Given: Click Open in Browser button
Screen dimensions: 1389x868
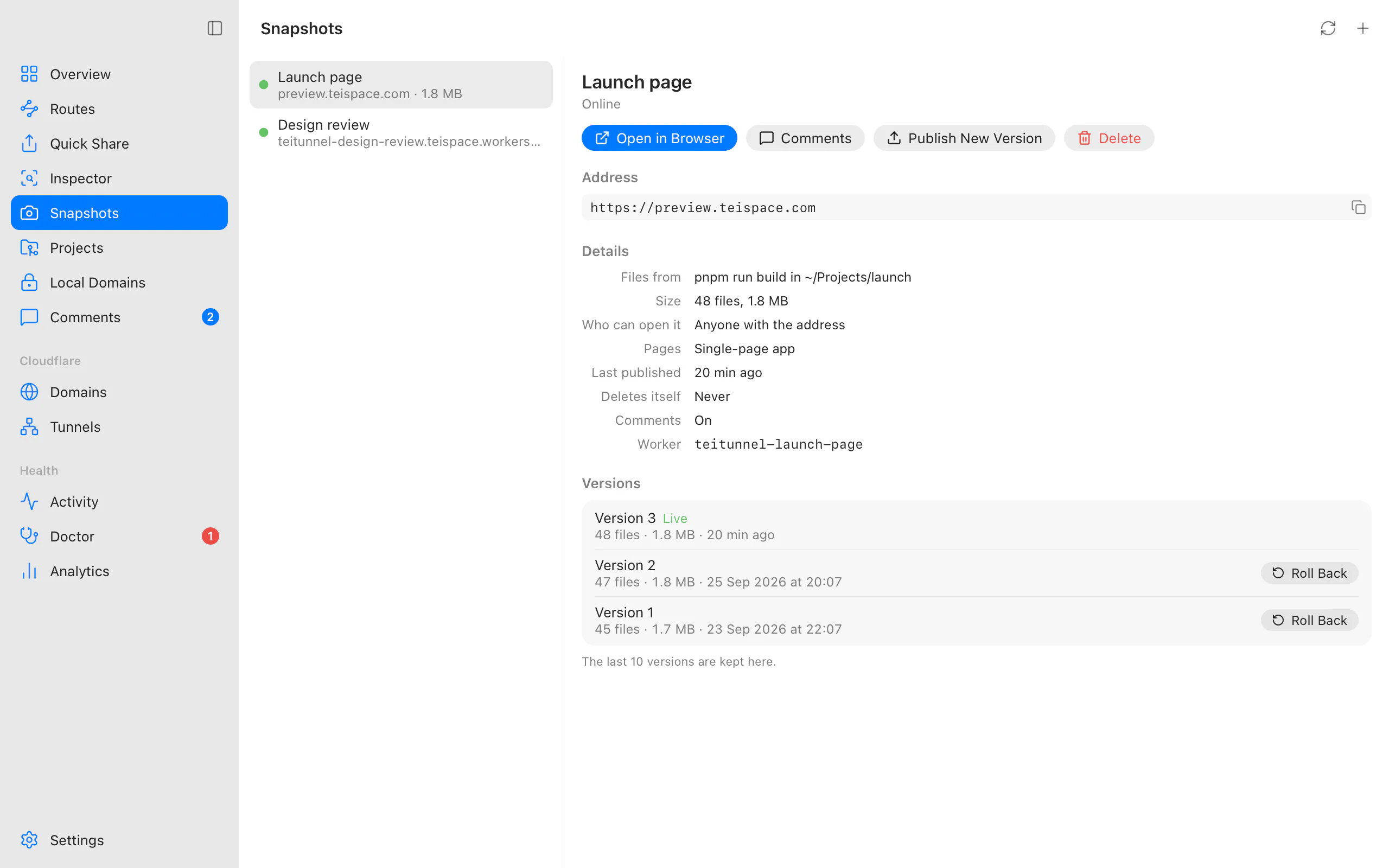Looking at the screenshot, I should 659,138.
